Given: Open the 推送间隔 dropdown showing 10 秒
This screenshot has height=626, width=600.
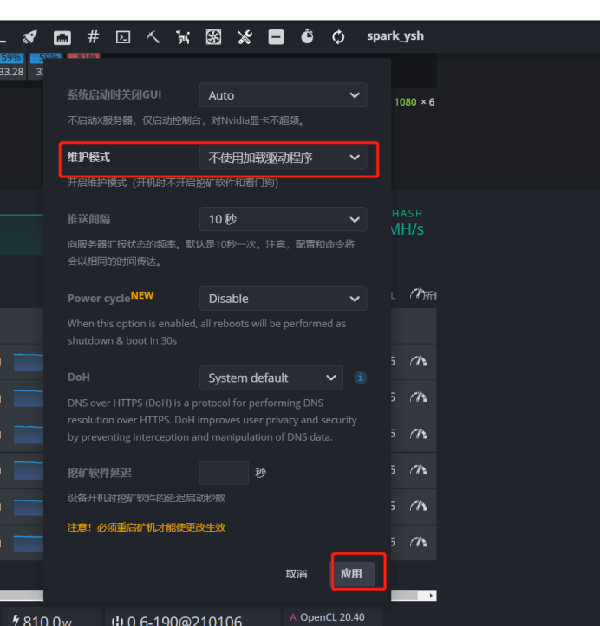Looking at the screenshot, I should point(283,219).
